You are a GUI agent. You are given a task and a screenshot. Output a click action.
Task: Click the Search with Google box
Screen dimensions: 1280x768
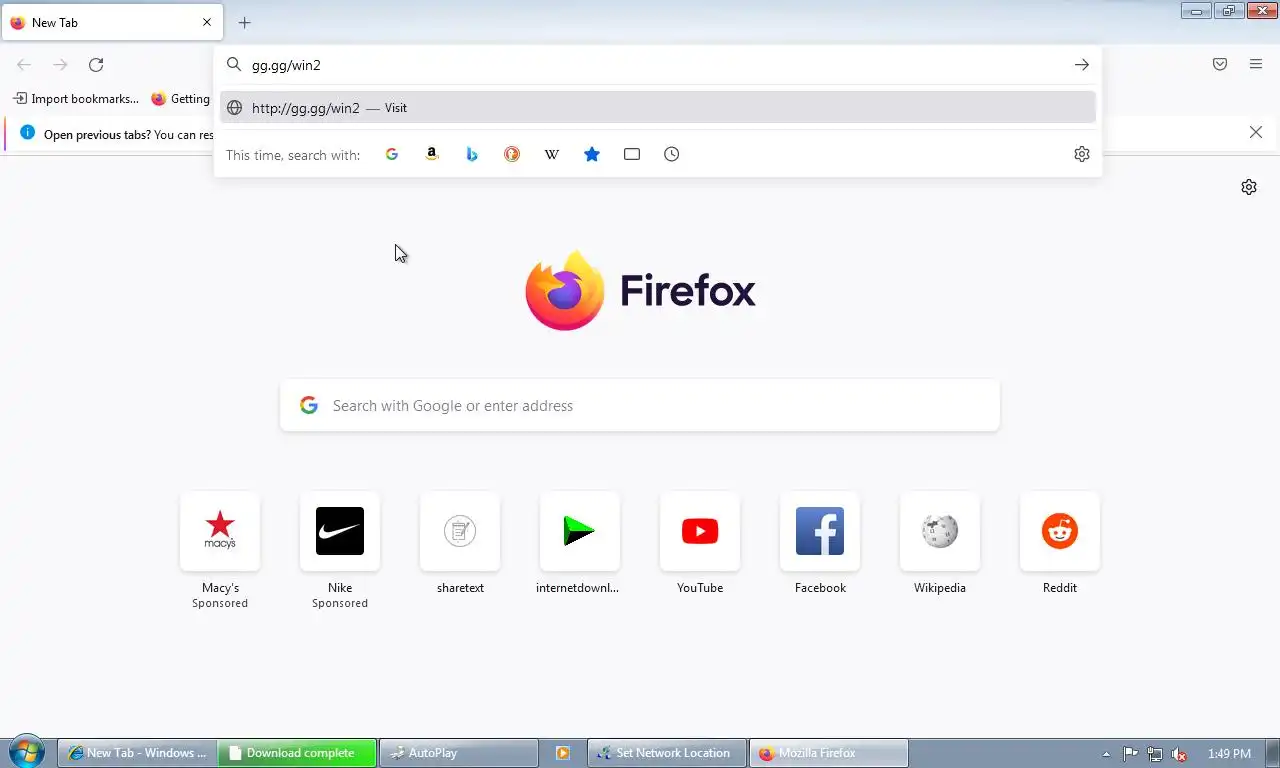point(640,405)
